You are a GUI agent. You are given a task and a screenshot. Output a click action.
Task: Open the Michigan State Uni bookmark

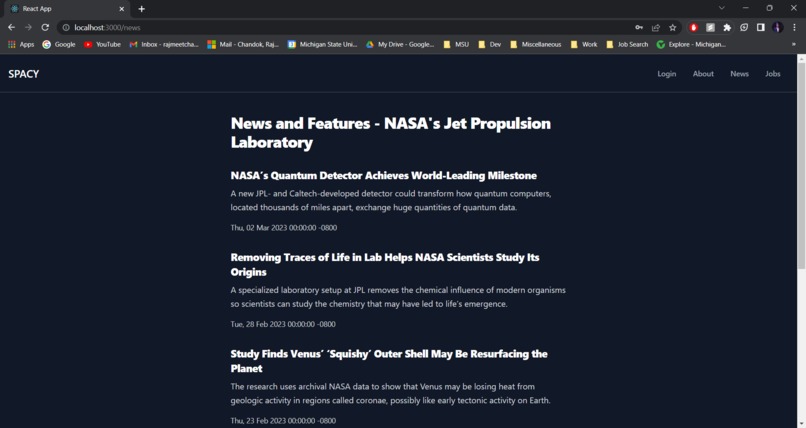coord(322,45)
